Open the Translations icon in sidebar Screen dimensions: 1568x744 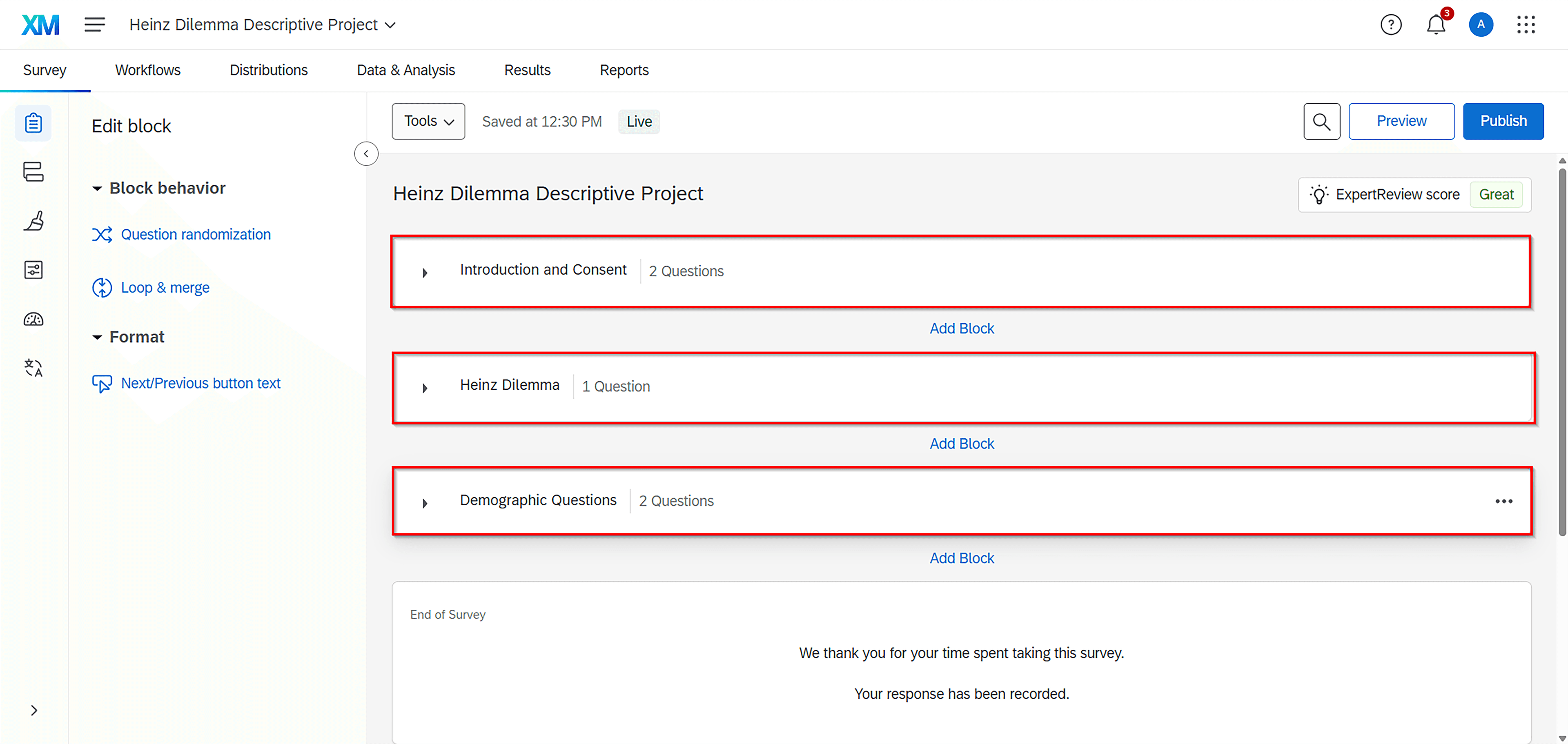tap(33, 367)
